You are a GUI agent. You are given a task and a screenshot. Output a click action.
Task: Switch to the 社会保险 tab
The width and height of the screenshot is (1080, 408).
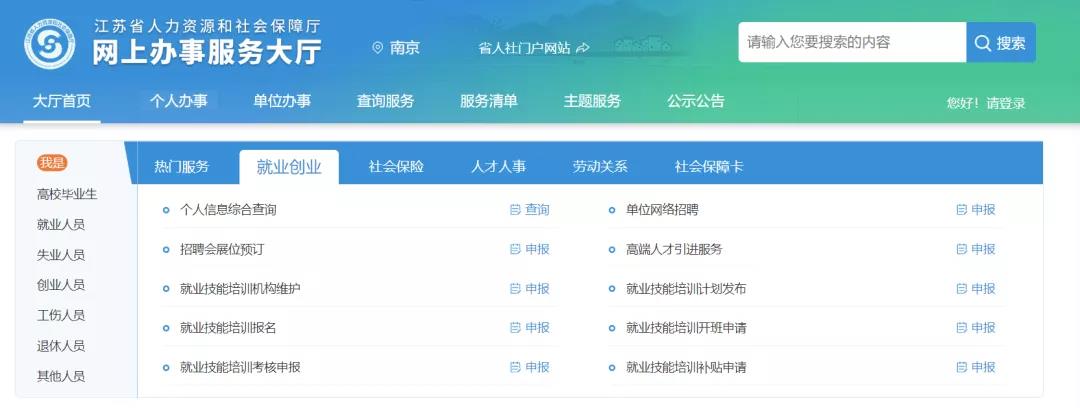pos(396,167)
